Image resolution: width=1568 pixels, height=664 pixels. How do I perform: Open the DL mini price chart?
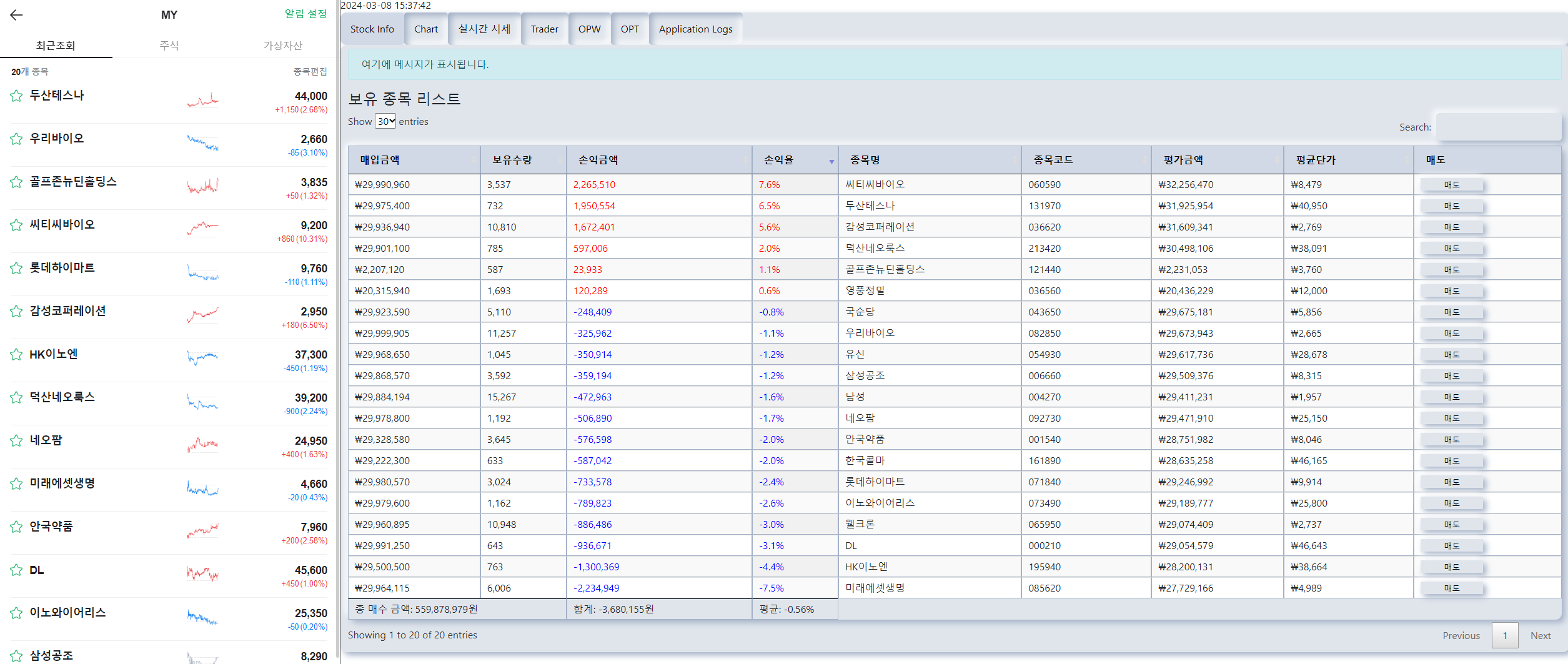pyautogui.click(x=203, y=573)
